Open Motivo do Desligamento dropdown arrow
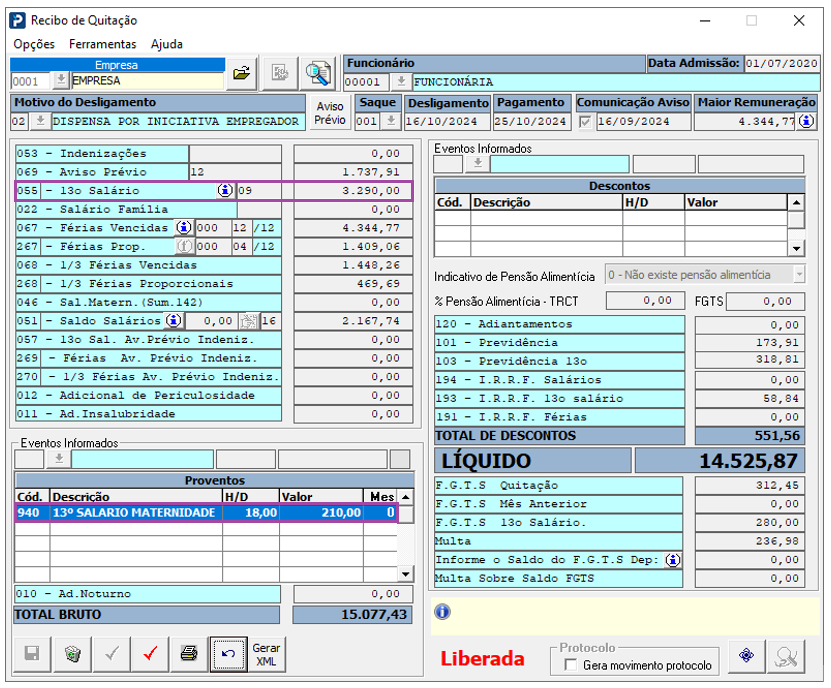The image size is (831, 688). point(40,121)
